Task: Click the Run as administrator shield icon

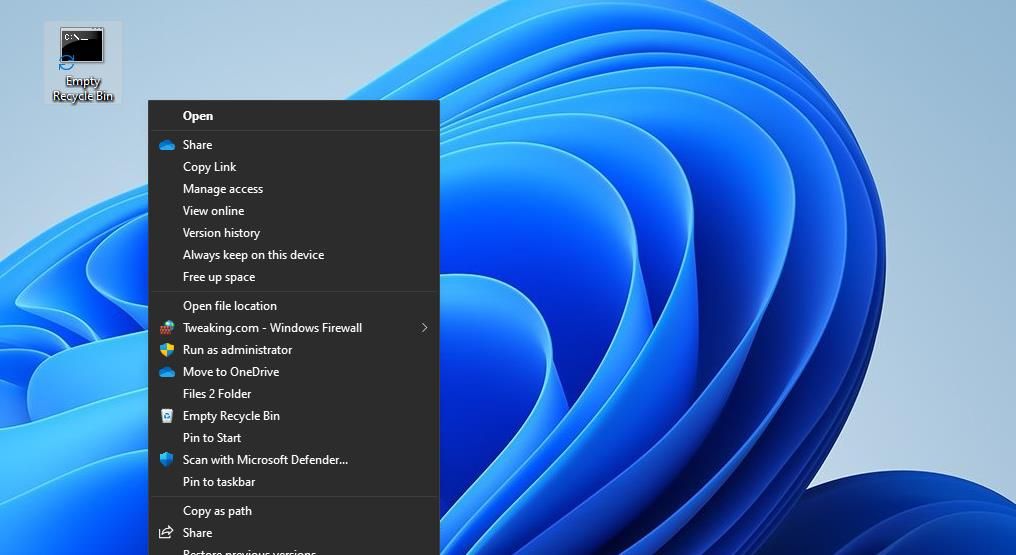Action: pos(167,350)
